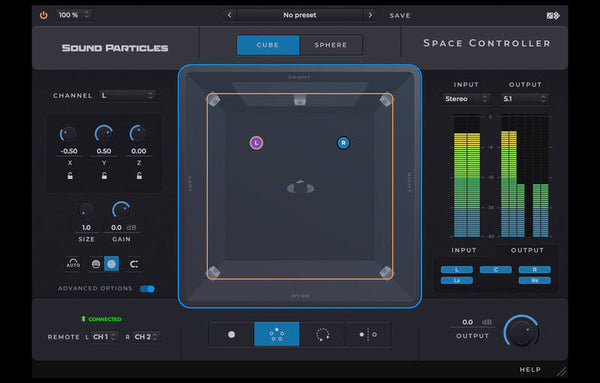600x383 pixels.
Task: Toggle the X axis lock icon
Action: (x=70, y=176)
